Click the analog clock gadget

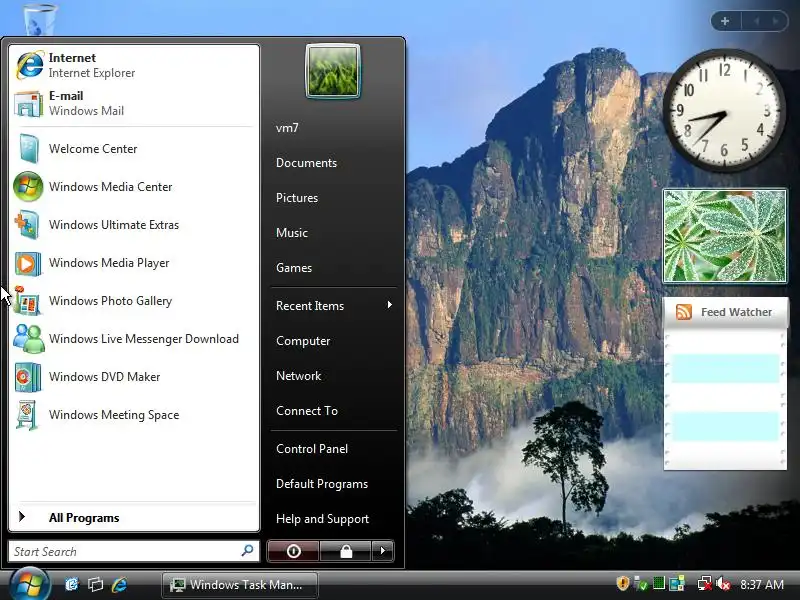[724, 110]
